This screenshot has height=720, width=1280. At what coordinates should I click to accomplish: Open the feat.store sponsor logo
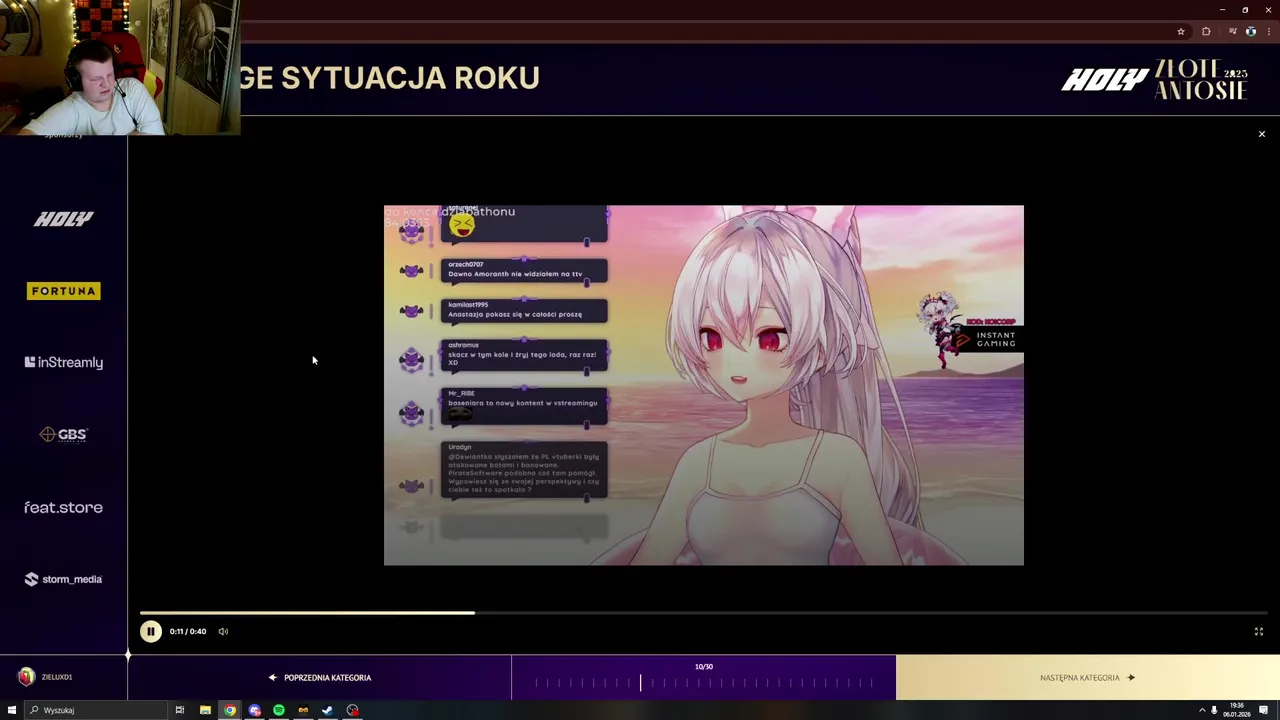[64, 507]
